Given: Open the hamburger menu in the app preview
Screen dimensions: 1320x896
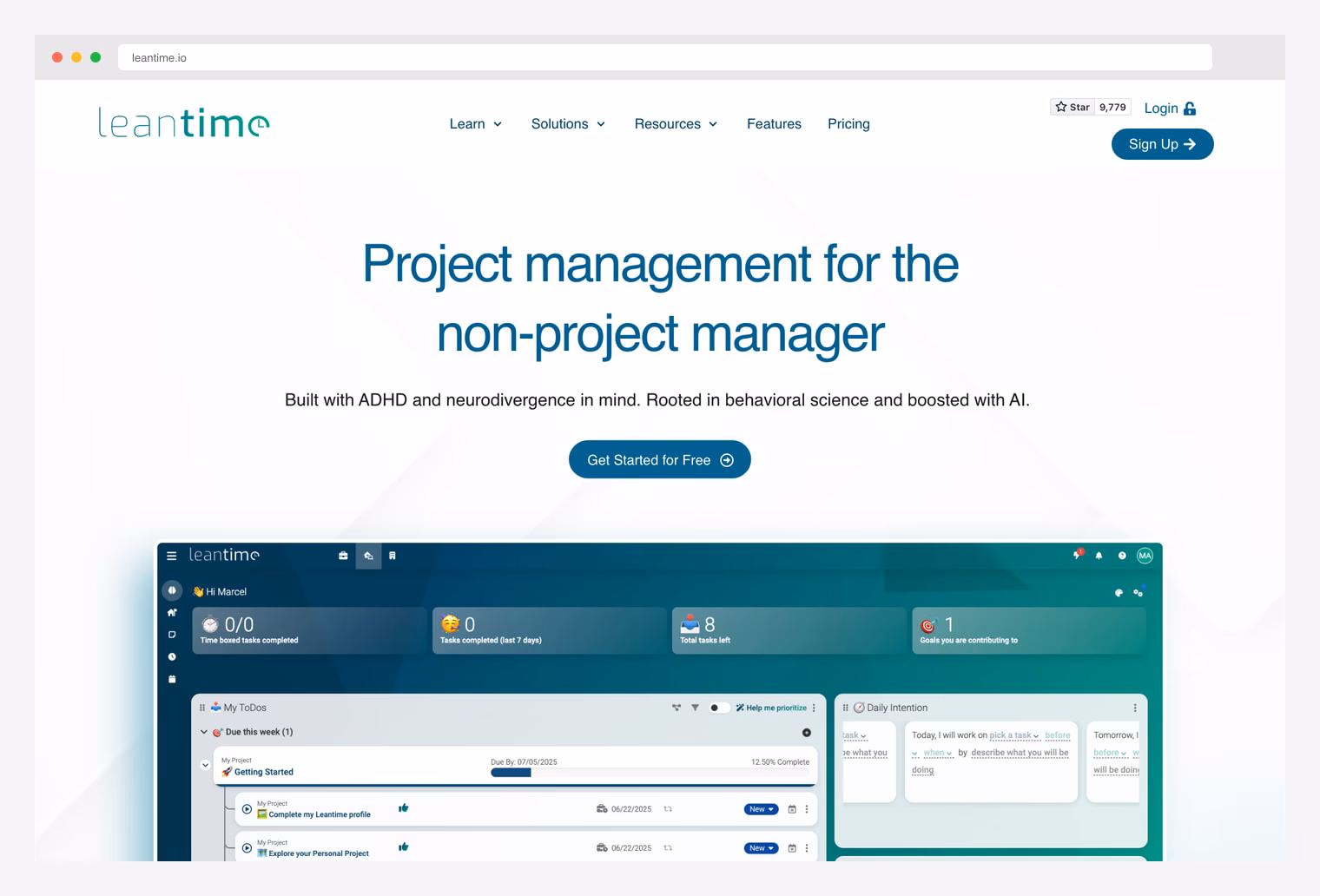Looking at the screenshot, I should [172, 556].
